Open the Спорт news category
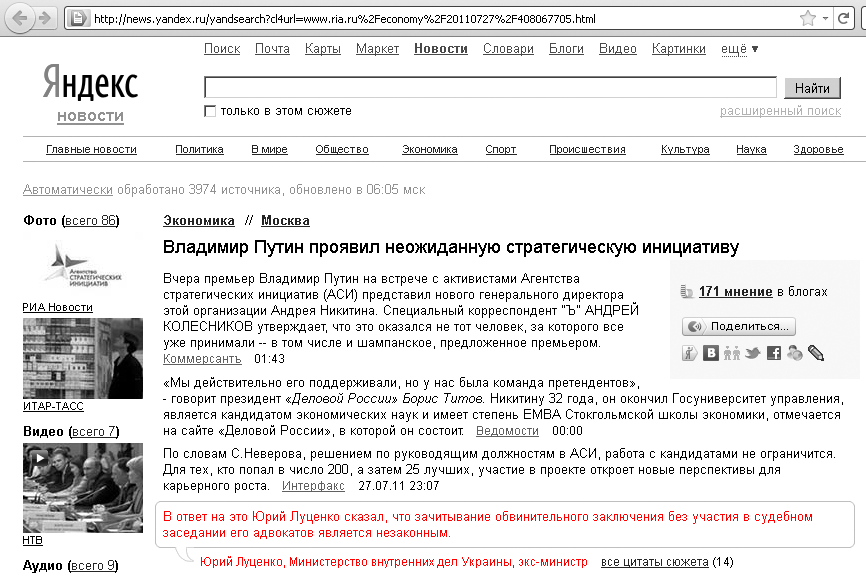Screen dimensions: 866x576 (500, 150)
